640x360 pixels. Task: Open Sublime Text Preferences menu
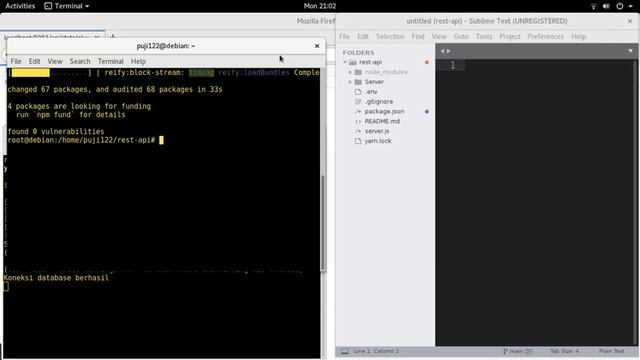click(545, 36)
